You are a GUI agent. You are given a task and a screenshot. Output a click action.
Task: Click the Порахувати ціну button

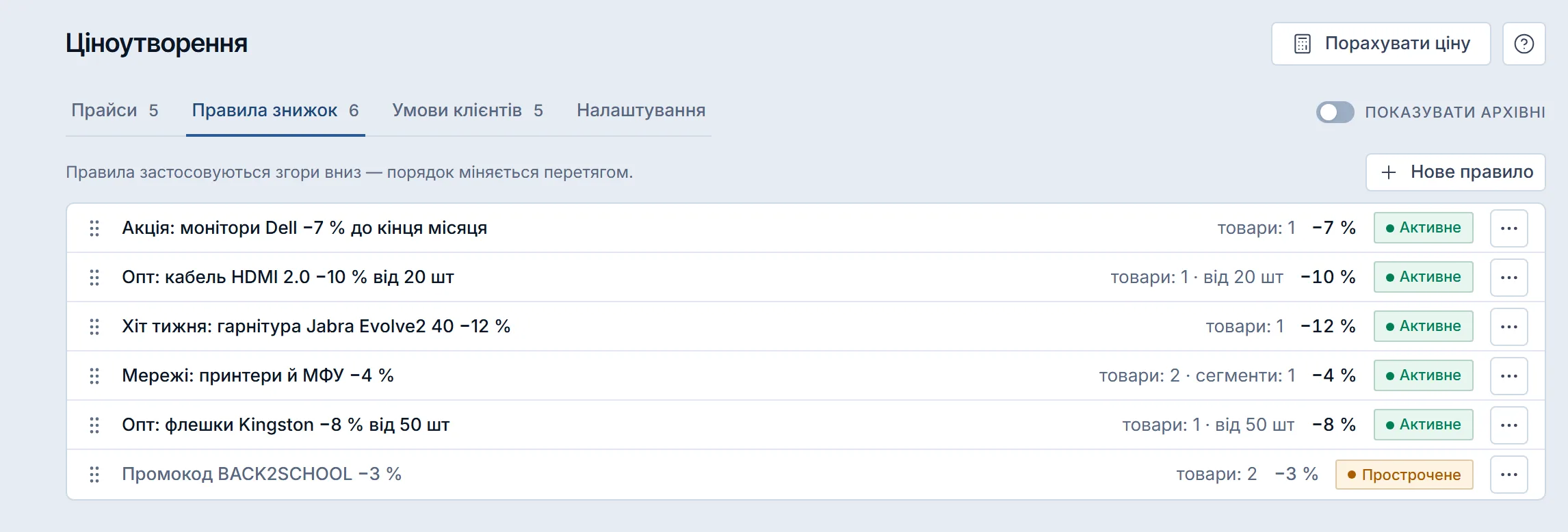point(1381,44)
